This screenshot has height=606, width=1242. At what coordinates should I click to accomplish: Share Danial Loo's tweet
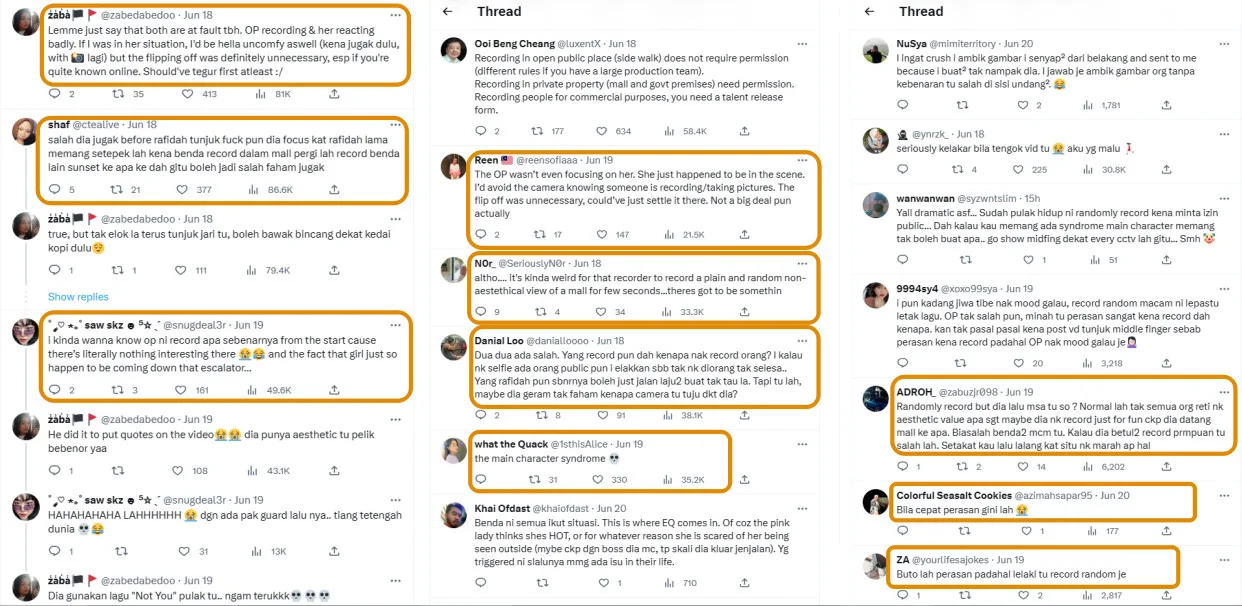click(x=743, y=415)
